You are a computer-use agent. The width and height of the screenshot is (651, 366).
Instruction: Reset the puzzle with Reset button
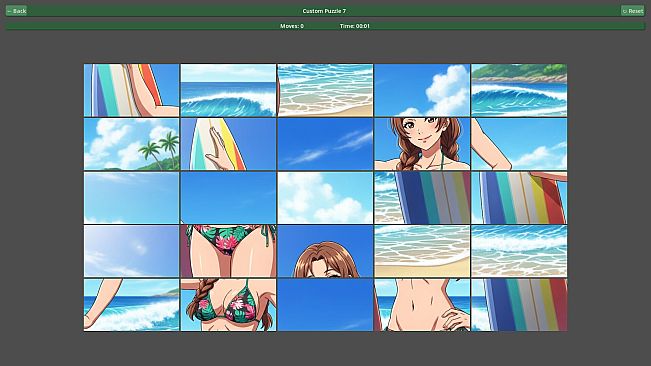[x=633, y=11]
